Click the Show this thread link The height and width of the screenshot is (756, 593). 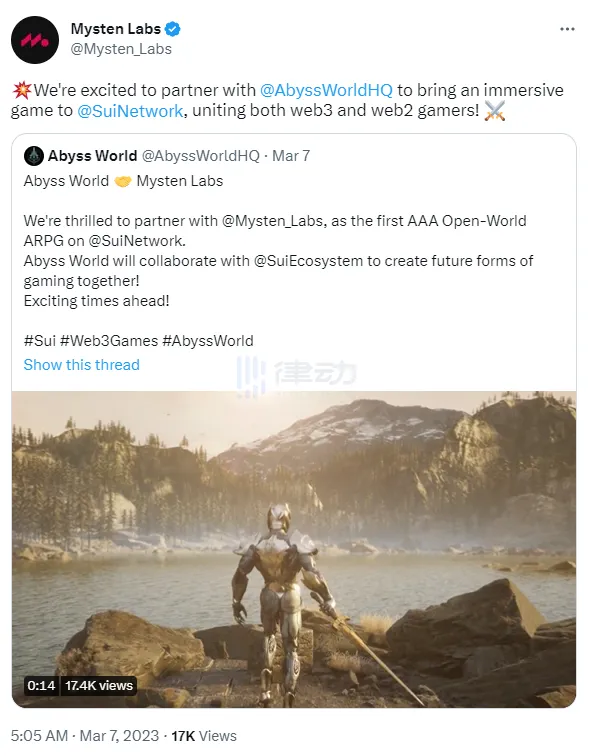coord(81,365)
